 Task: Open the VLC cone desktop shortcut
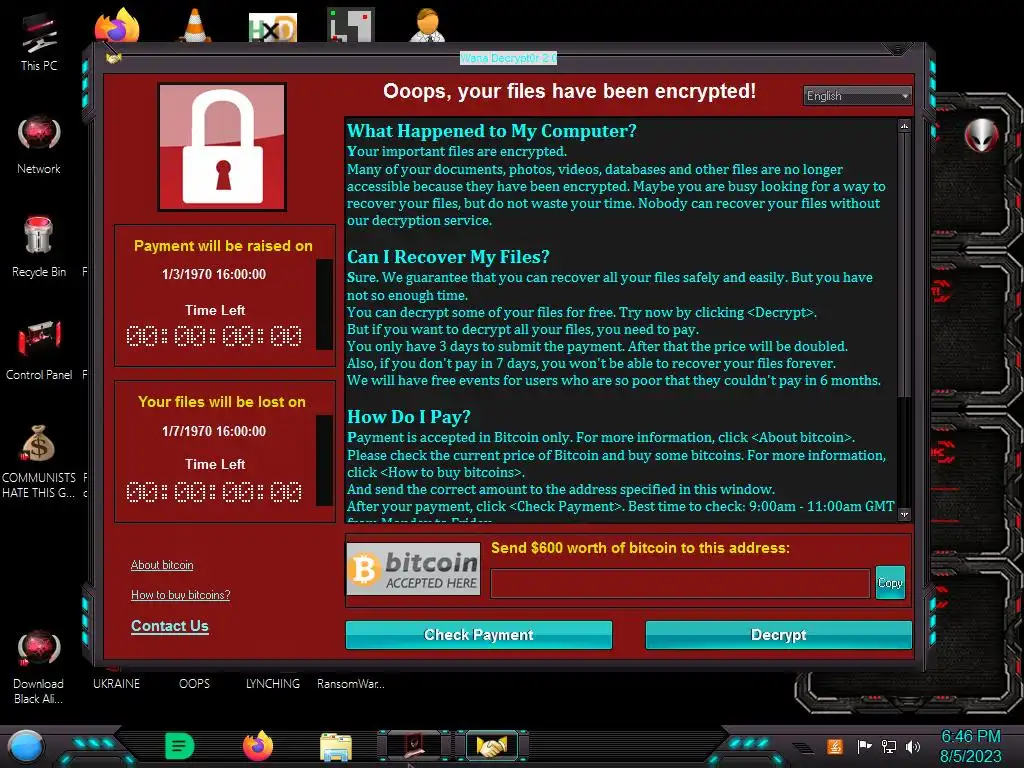[195, 25]
